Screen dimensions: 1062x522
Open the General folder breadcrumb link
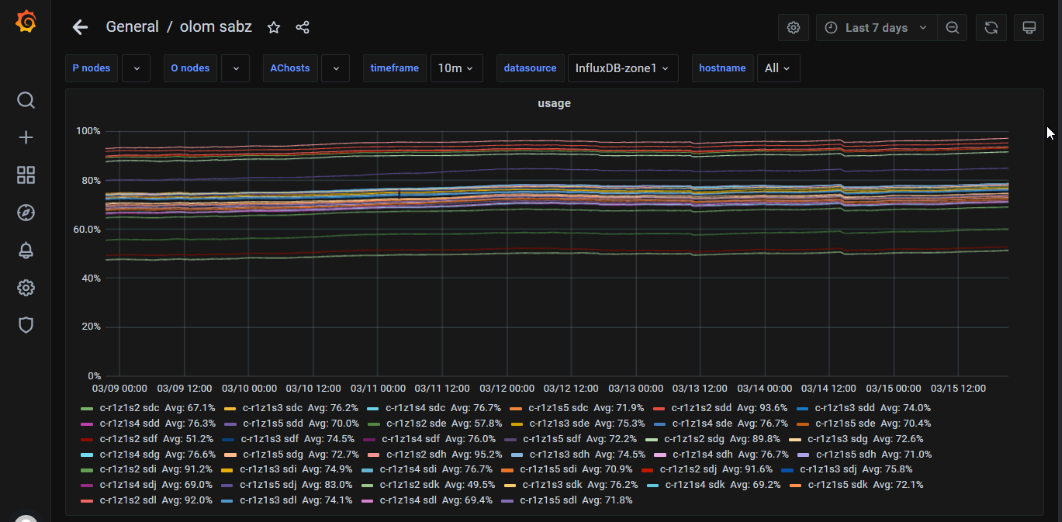click(131, 28)
